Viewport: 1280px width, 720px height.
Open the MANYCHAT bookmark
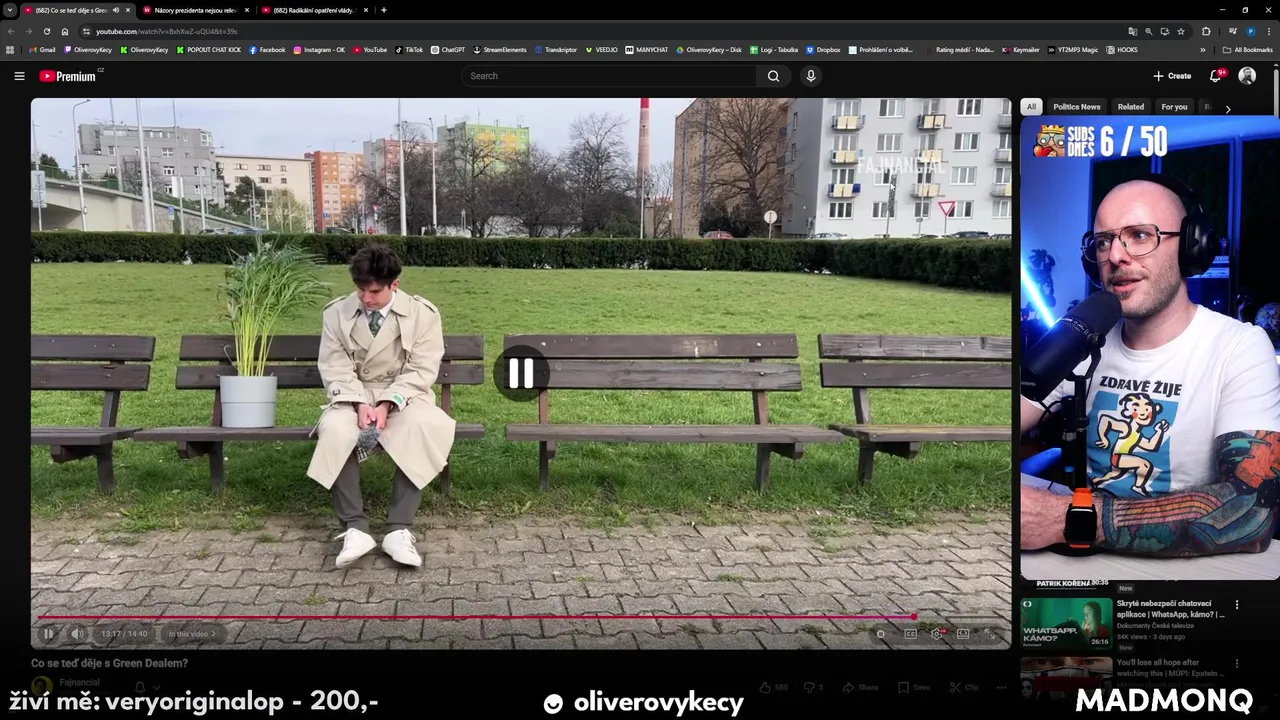coord(647,50)
